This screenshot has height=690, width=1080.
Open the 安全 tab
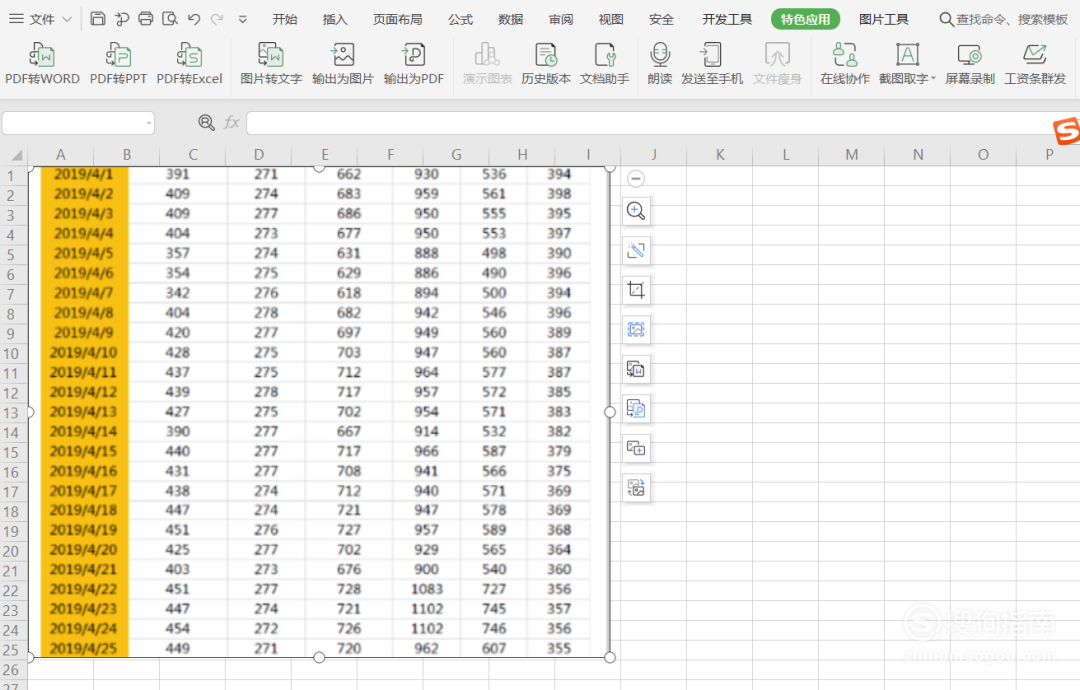661,19
